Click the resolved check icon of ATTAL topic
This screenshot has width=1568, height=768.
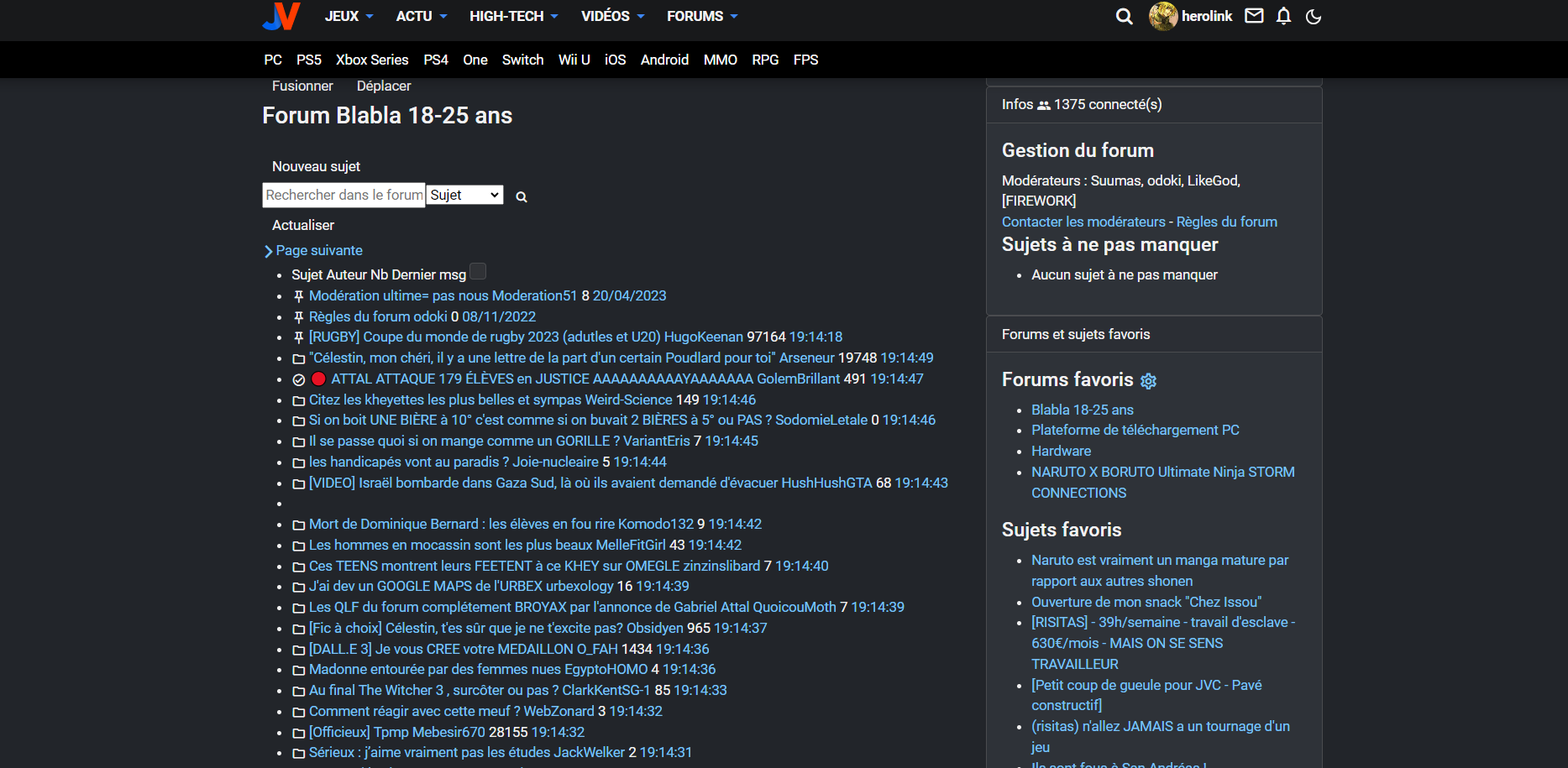(298, 379)
